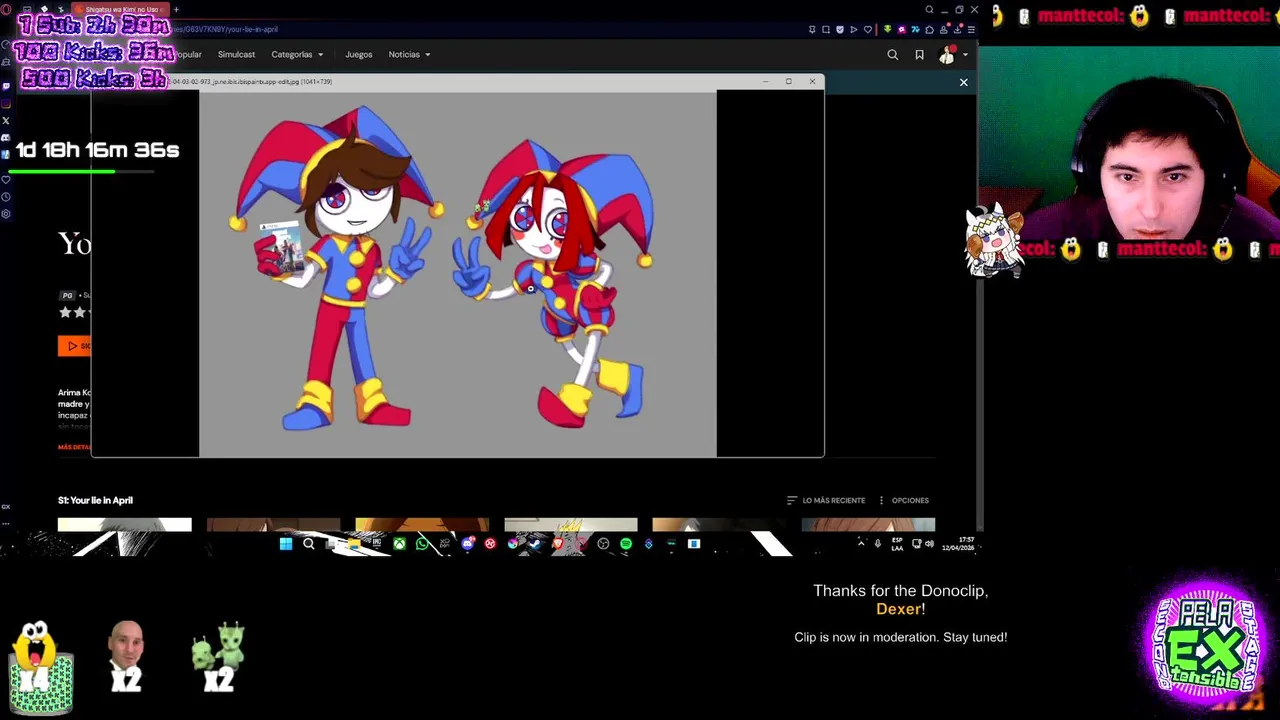This screenshot has height=720, width=1280.
Task: Open the sidebar settings gear icon
Action: (x=6, y=214)
